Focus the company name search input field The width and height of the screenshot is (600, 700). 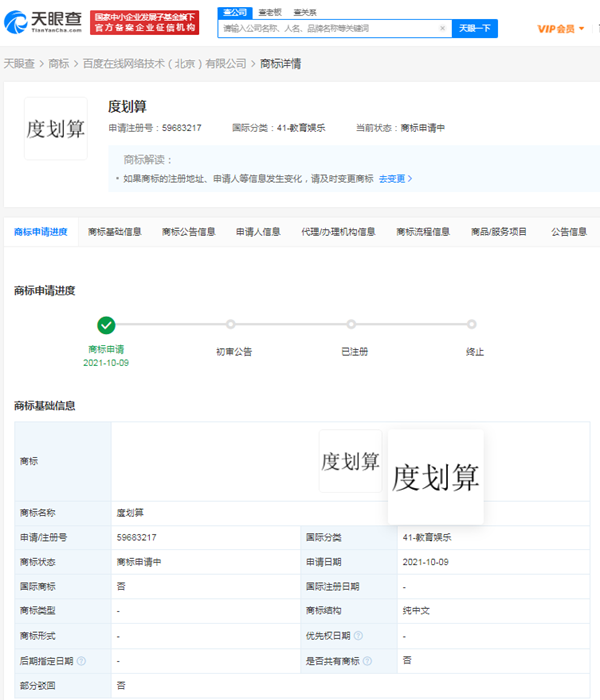tap(330, 29)
